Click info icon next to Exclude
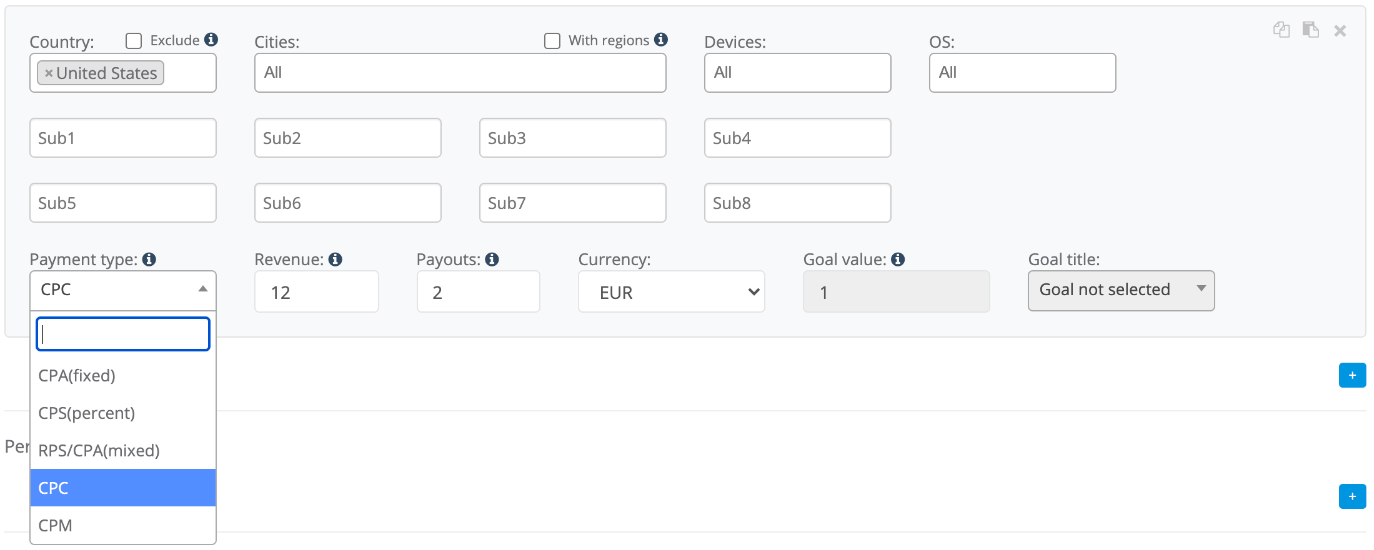Image resolution: width=1374 pixels, height=550 pixels. click(211, 40)
